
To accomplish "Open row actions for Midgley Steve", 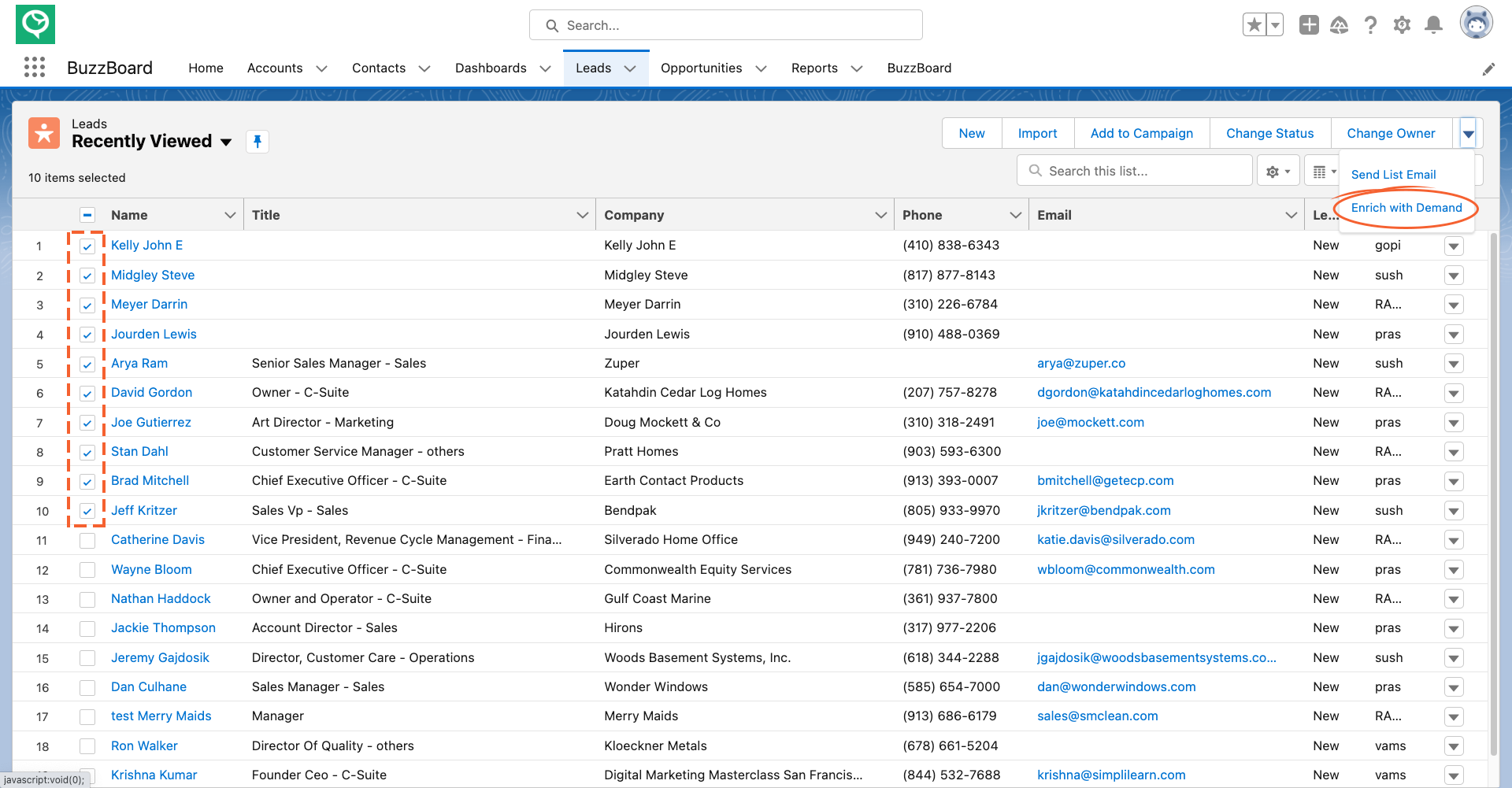I will pyautogui.click(x=1454, y=276).
